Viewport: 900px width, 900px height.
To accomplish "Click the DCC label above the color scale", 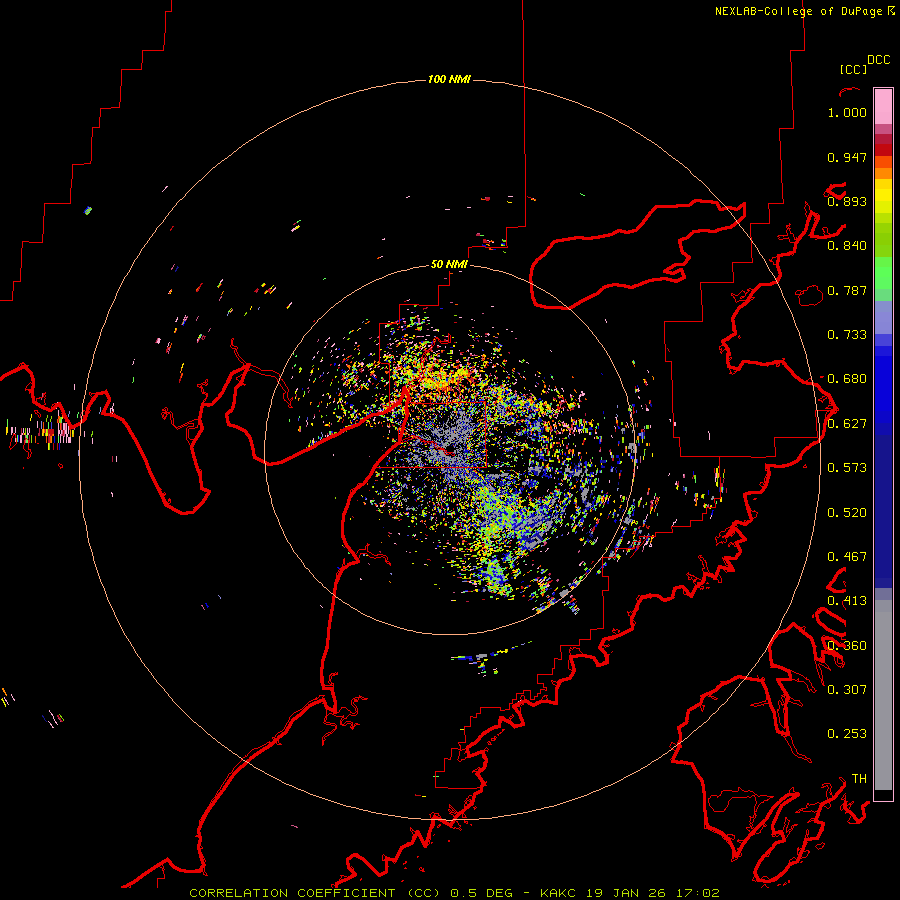I will coord(879,60).
